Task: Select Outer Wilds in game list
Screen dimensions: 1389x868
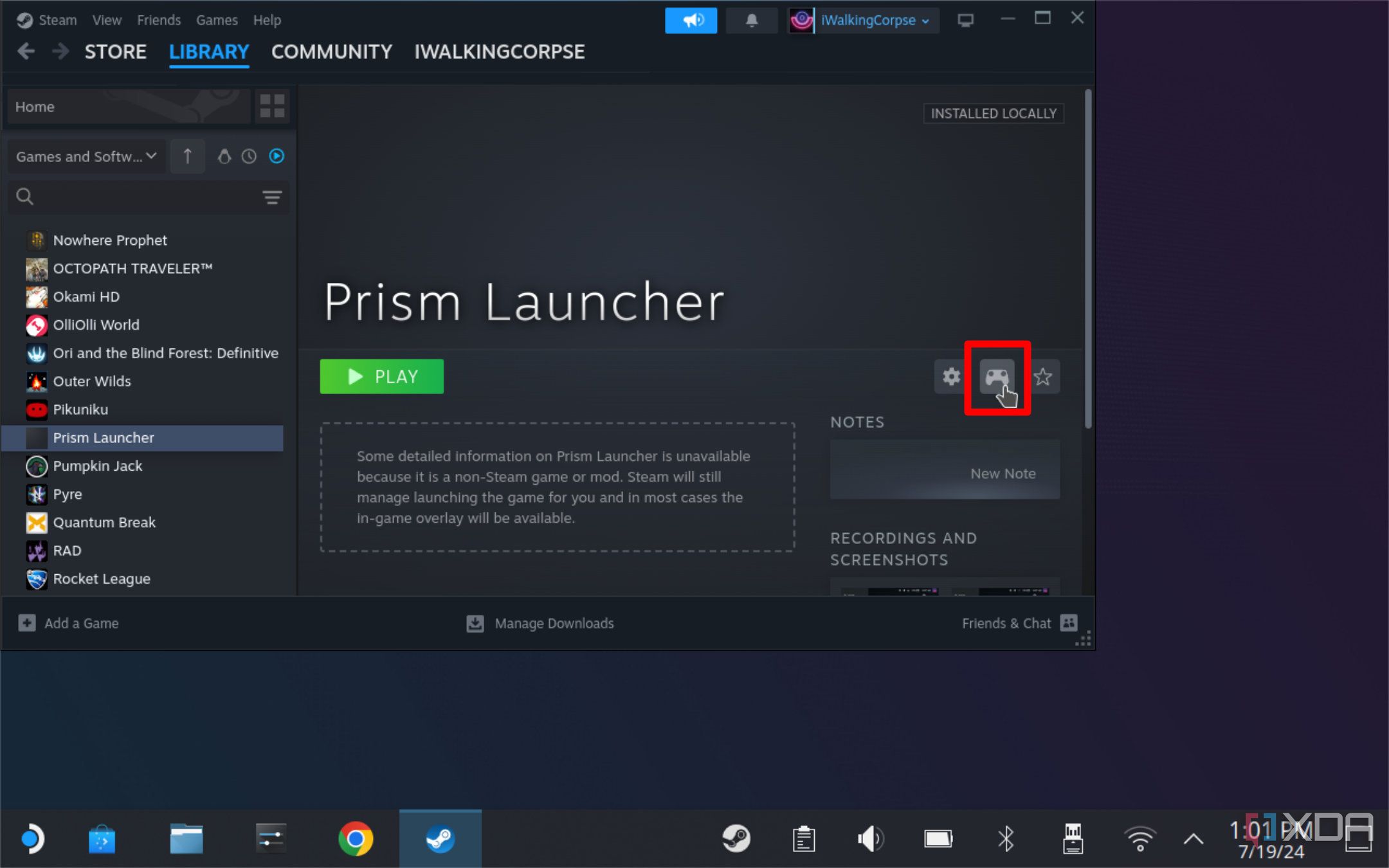Action: coord(143,381)
